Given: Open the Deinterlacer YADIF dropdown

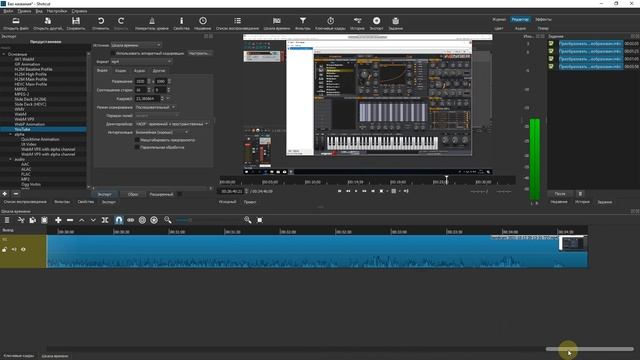Looking at the screenshot, I should click(x=172, y=124).
